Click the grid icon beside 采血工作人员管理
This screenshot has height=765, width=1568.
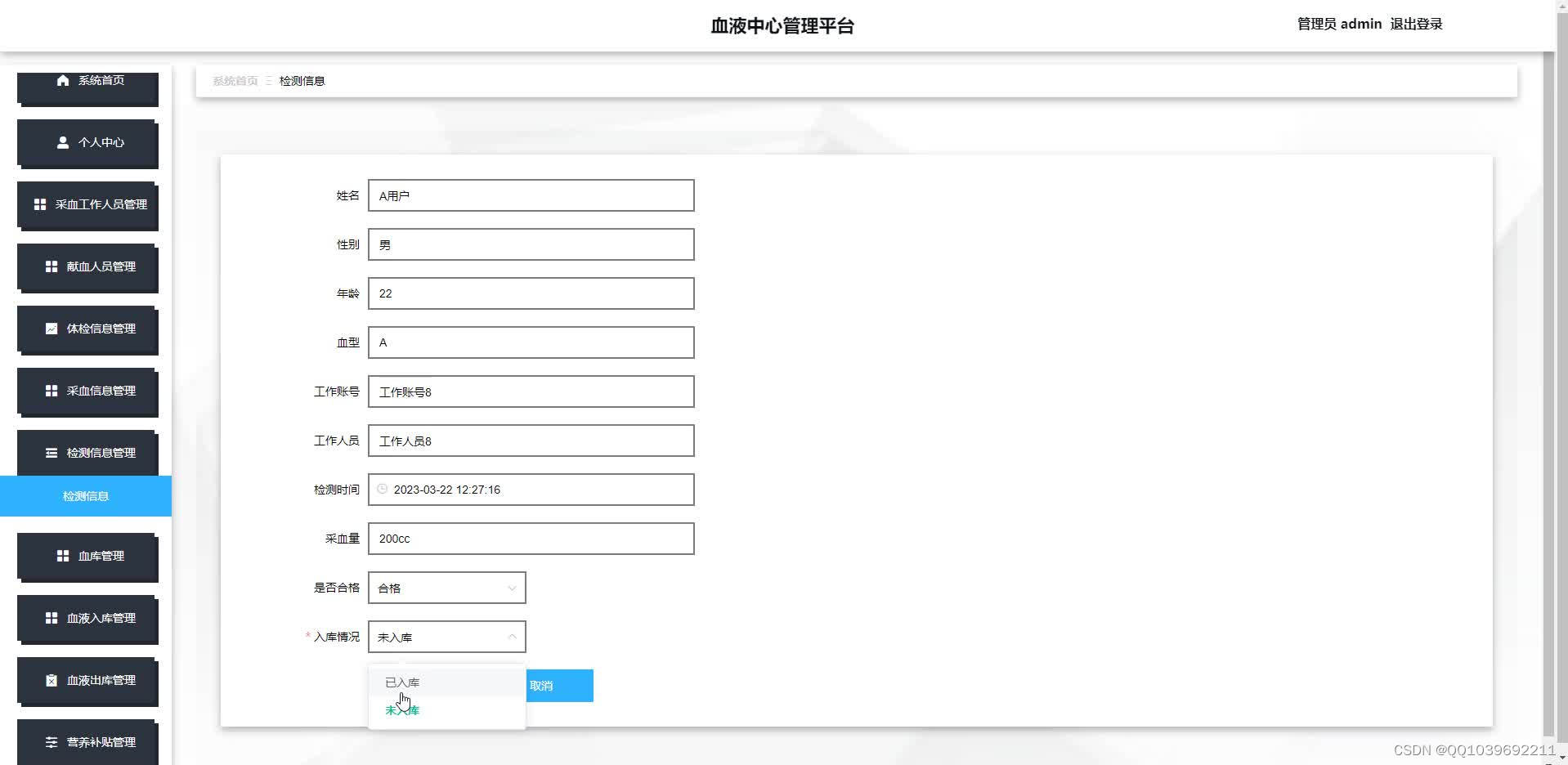tap(40, 204)
